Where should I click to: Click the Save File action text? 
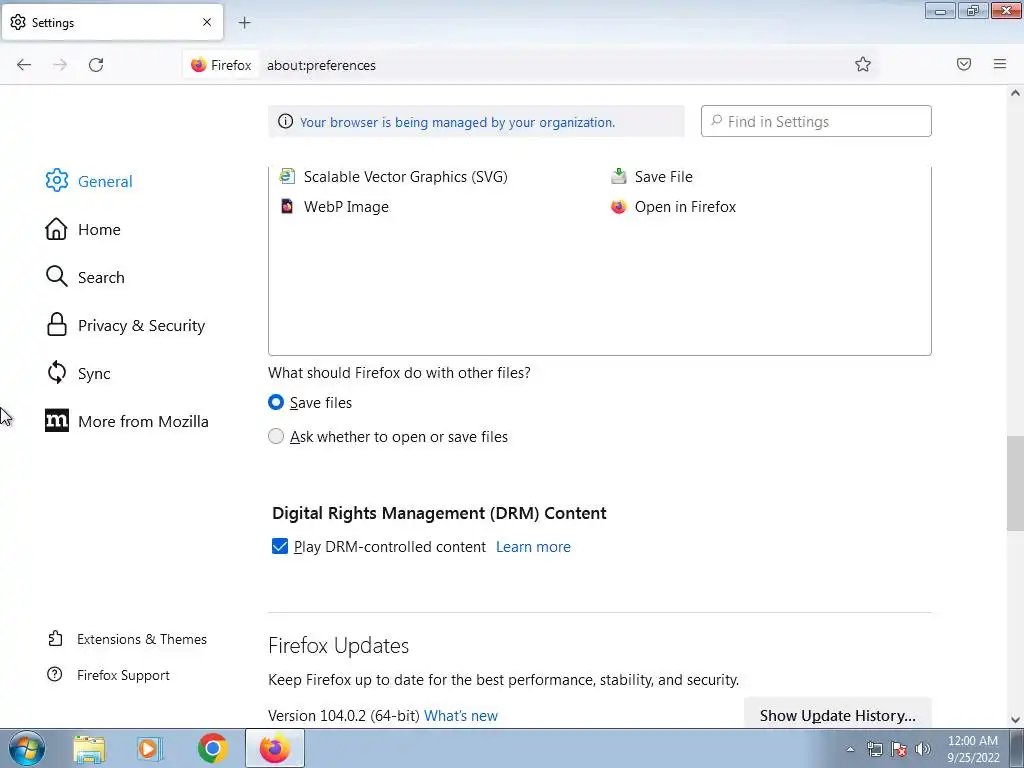point(664,176)
